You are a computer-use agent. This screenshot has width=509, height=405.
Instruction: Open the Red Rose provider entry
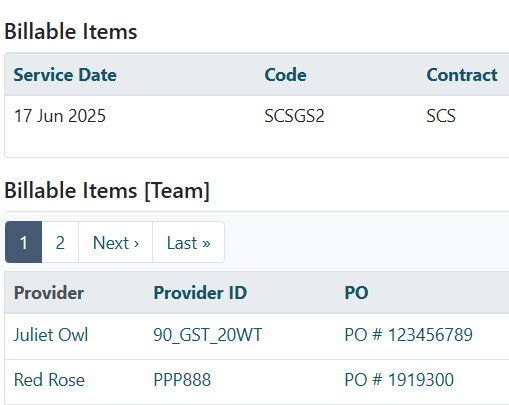coord(49,380)
